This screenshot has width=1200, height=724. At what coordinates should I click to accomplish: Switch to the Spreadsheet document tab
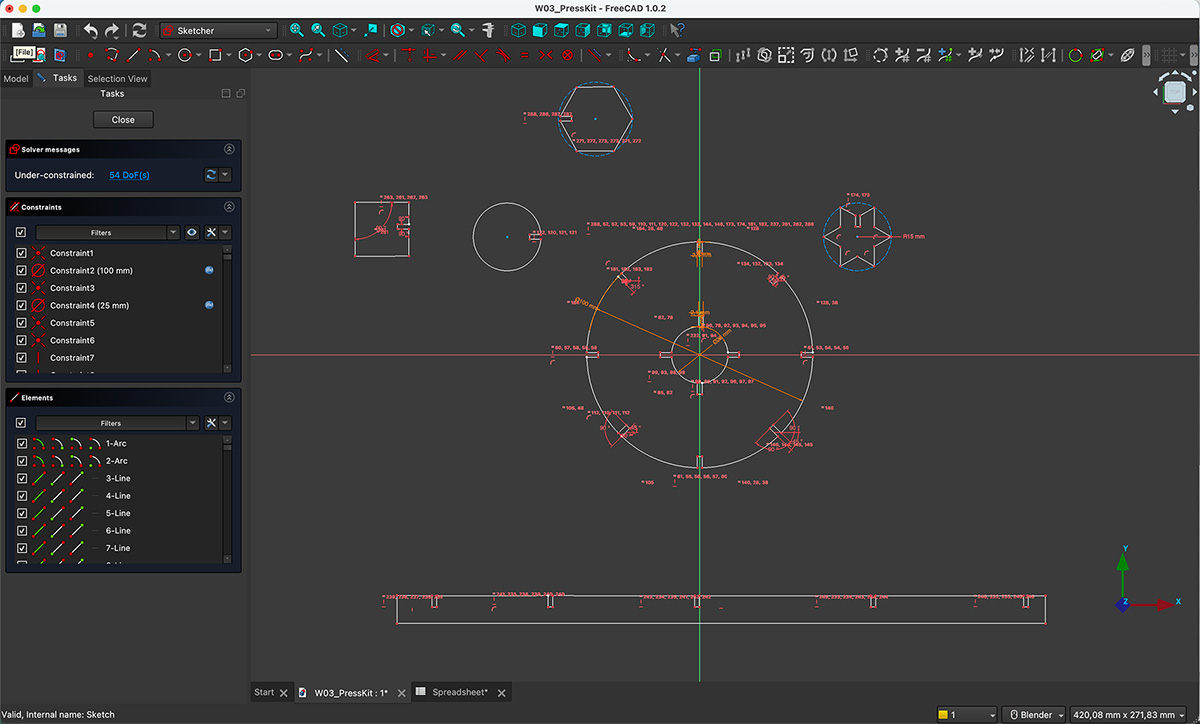click(458, 691)
